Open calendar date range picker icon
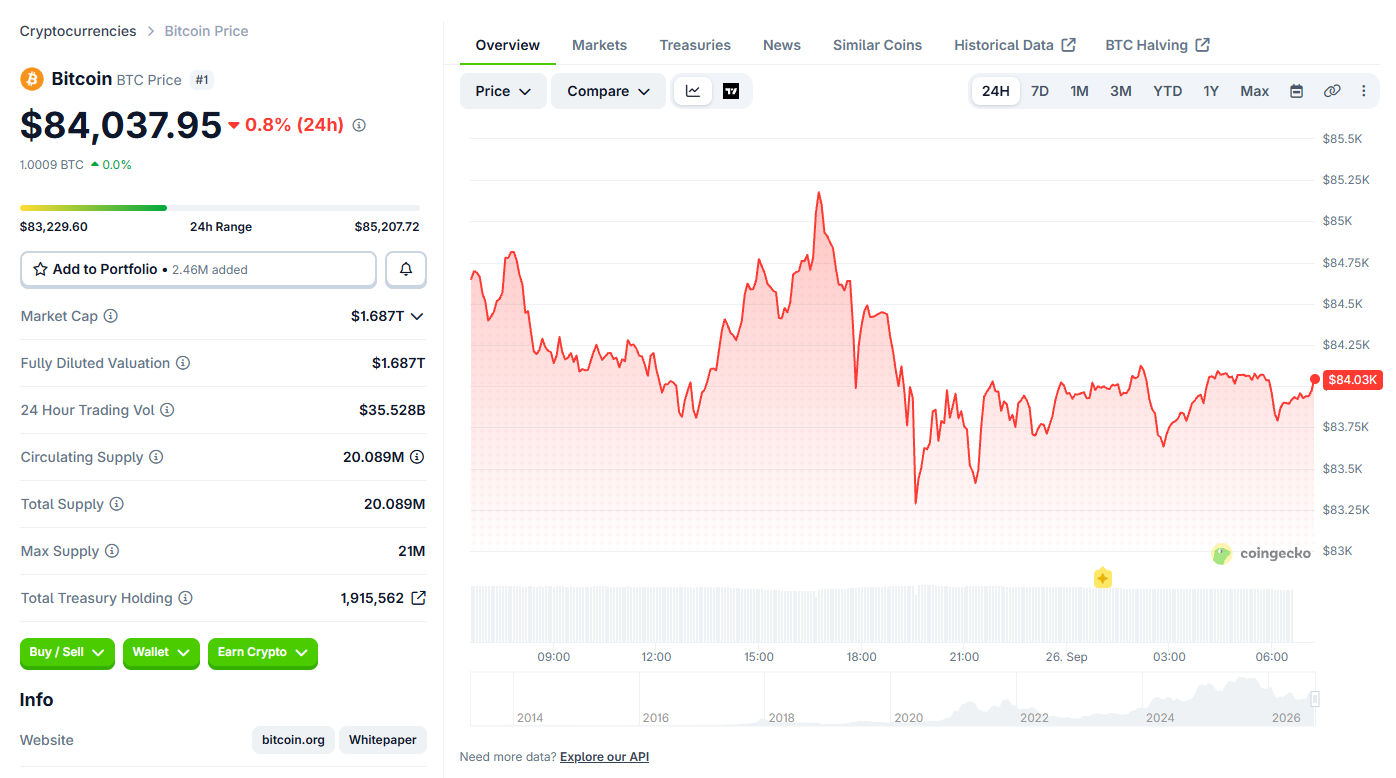 [x=1296, y=91]
